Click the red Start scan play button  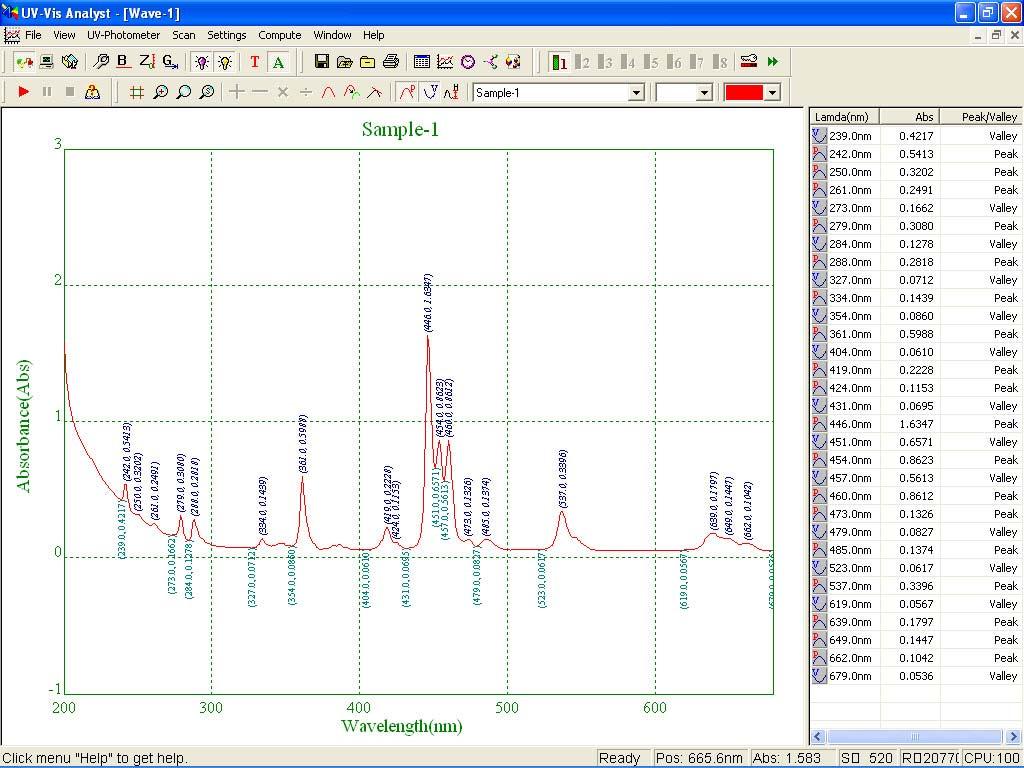[24, 92]
